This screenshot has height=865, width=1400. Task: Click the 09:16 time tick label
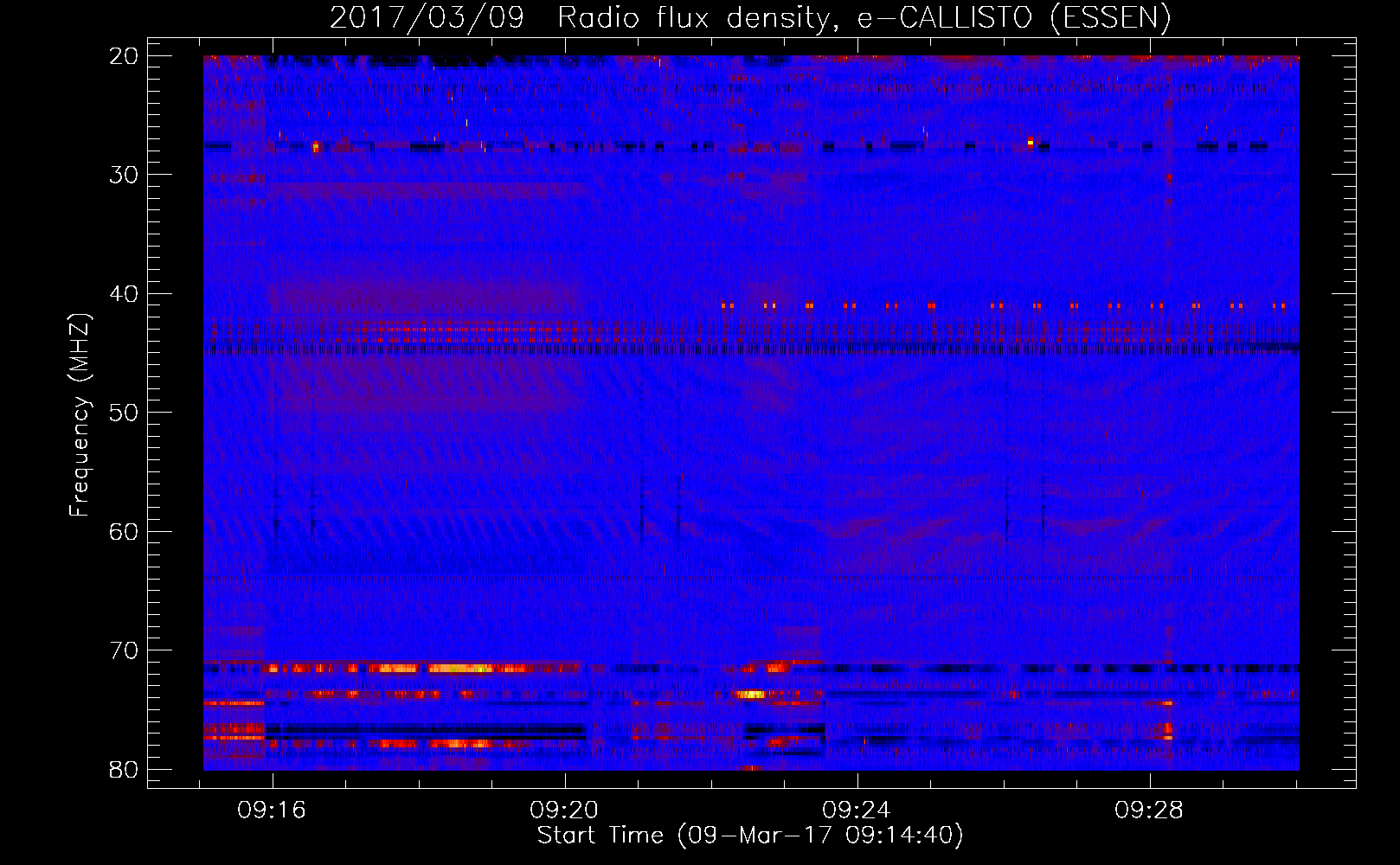[272, 811]
